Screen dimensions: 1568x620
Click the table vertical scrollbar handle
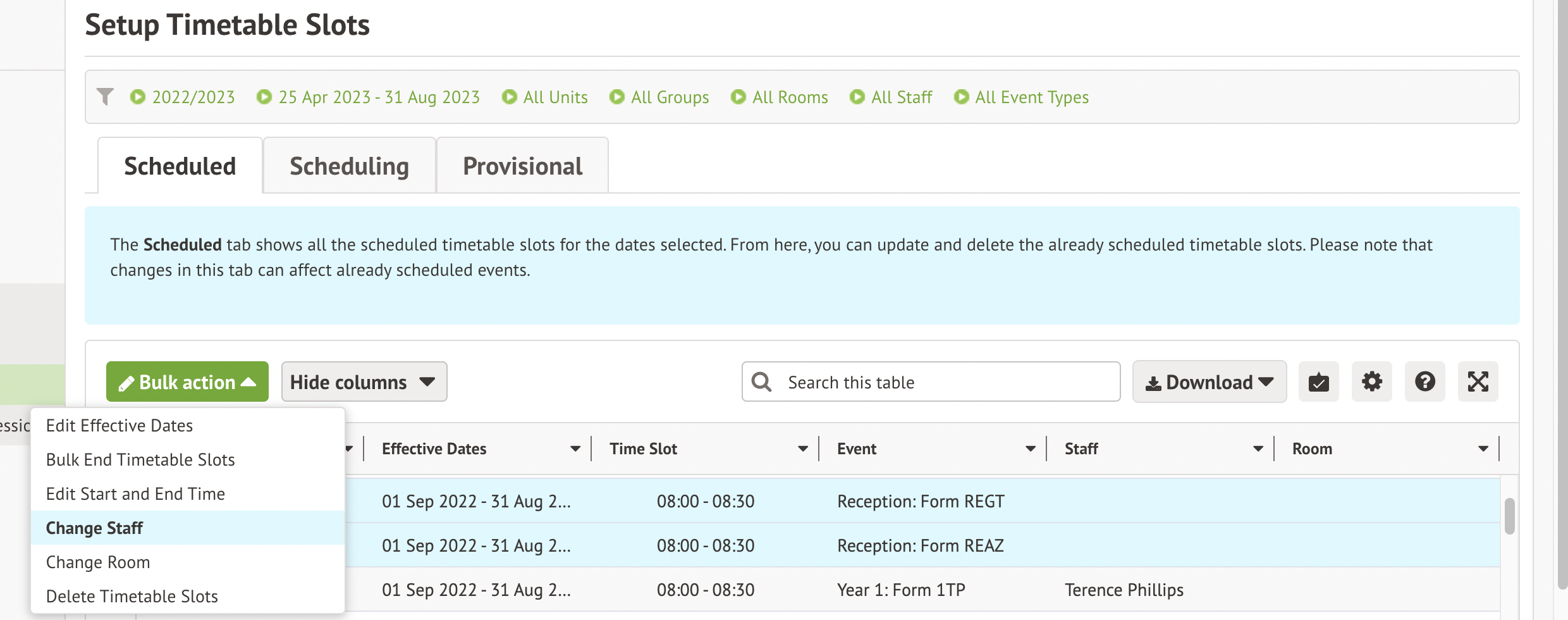1509,516
